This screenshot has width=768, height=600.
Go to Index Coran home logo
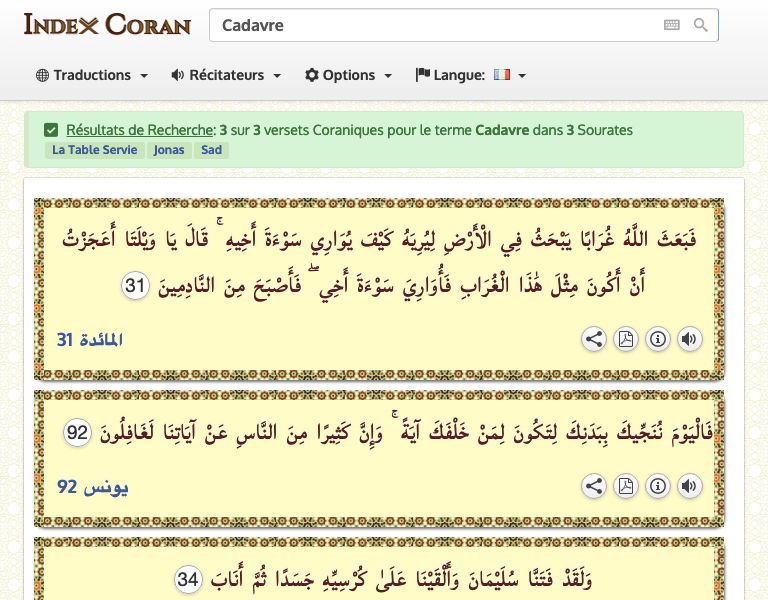click(107, 24)
